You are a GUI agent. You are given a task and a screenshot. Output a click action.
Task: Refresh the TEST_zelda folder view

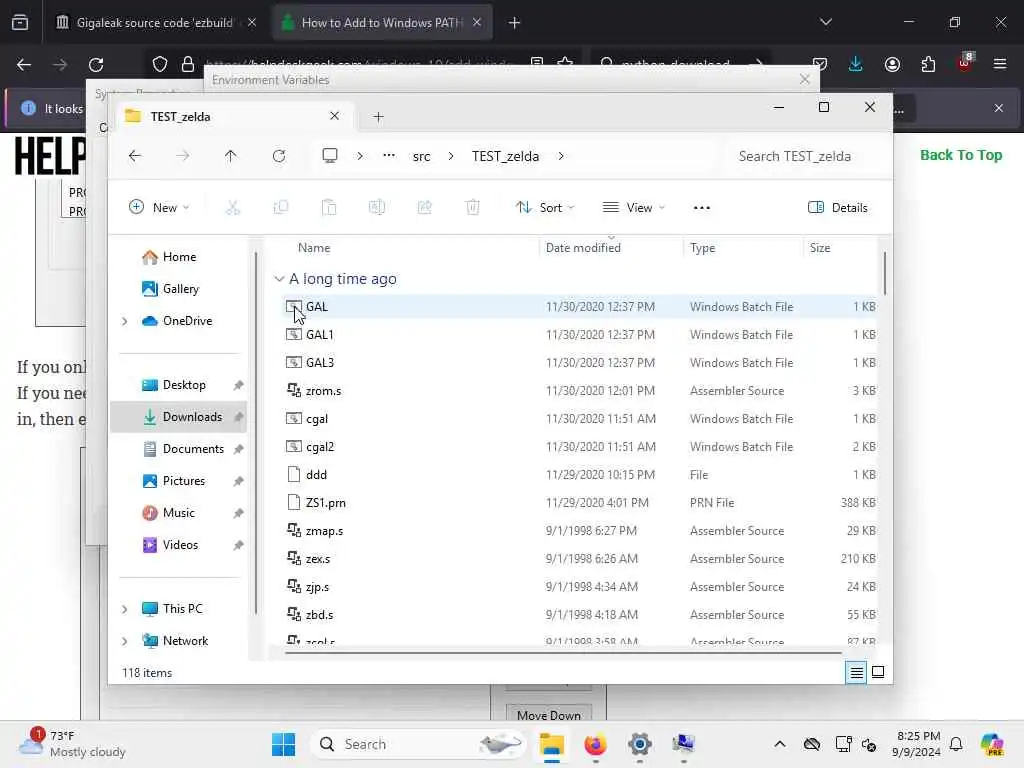click(279, 156)
